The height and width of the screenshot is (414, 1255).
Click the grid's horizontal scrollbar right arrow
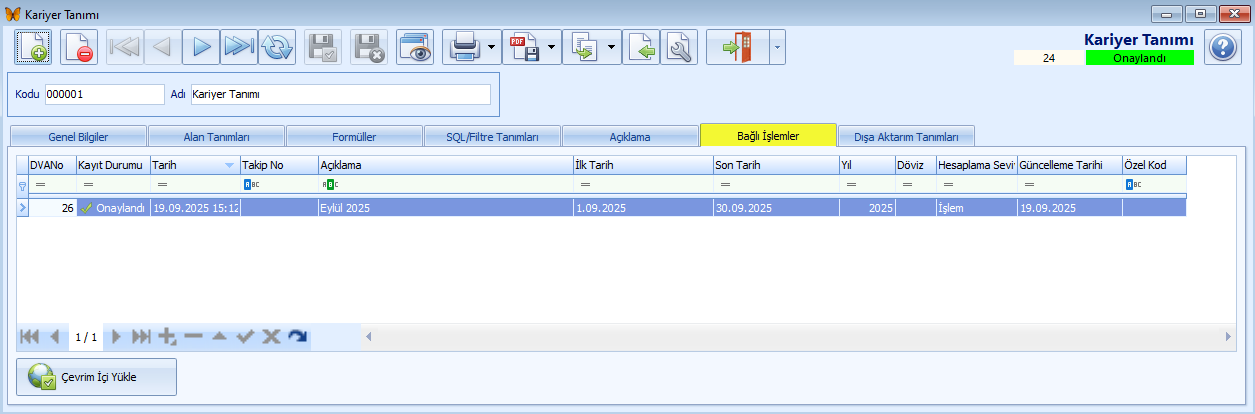[1229, 337]
